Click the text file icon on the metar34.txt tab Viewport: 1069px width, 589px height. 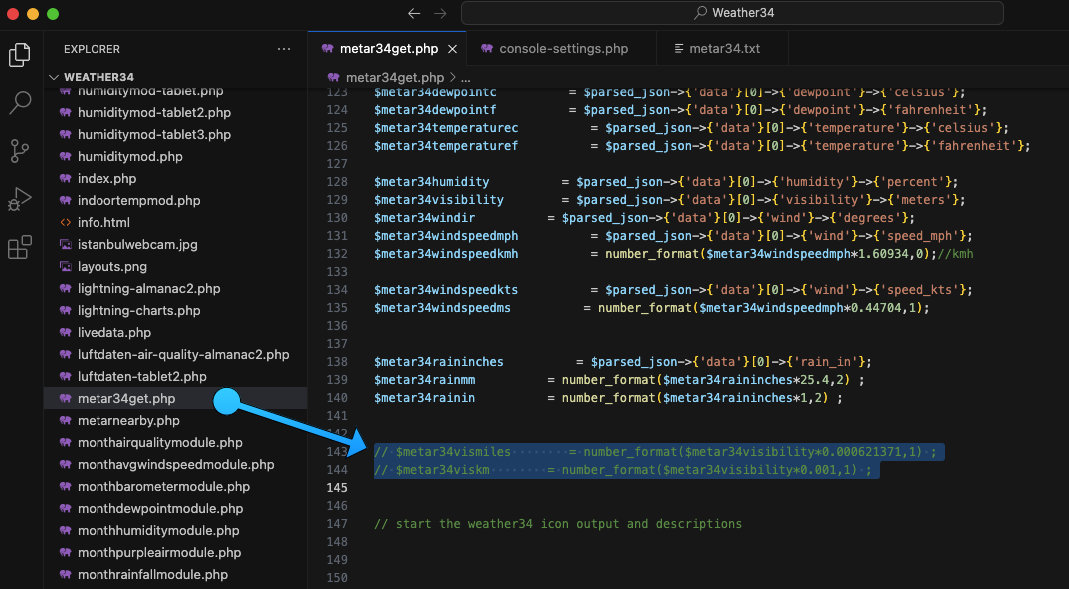[x=679, y=48]
